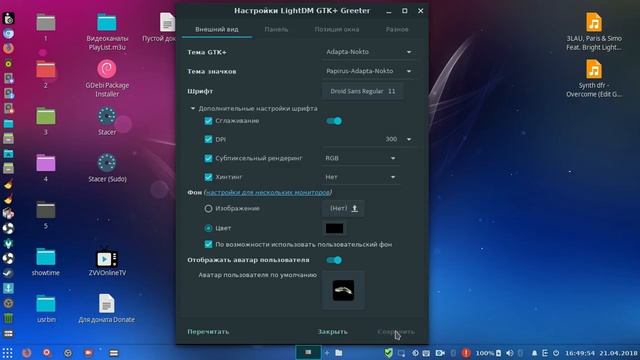The height and width of the screenshot is (360, 640).
Task: Click the active window button in bottom panel
Action: [x=308, y=353]
